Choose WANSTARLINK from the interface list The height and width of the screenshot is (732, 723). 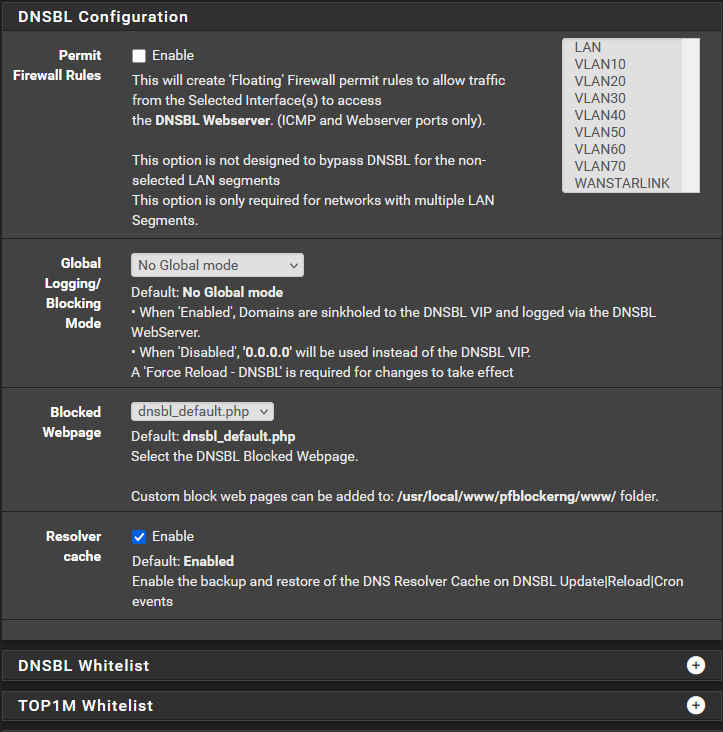tap(622, 183)
